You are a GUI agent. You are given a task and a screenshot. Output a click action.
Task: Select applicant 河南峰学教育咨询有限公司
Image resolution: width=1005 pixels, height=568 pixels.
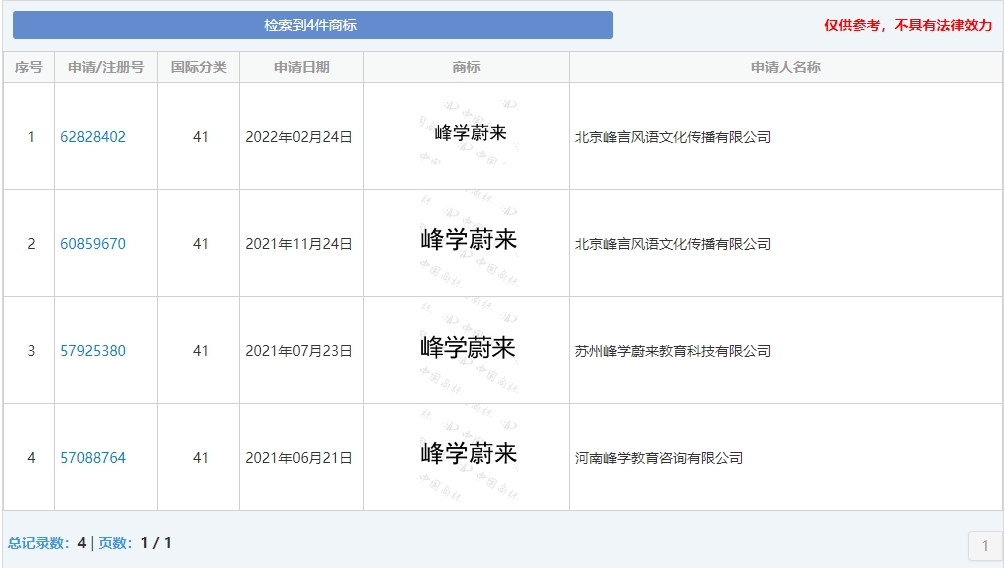point(659,458)
